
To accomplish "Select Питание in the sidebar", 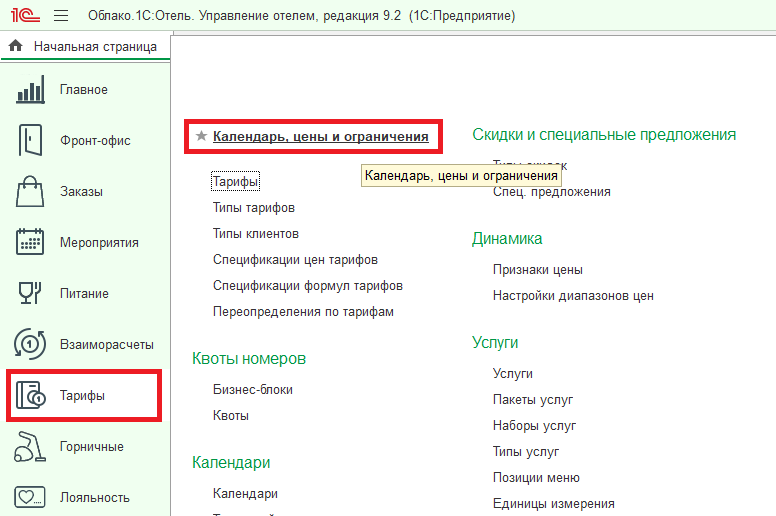I will [x=84, y=293].
